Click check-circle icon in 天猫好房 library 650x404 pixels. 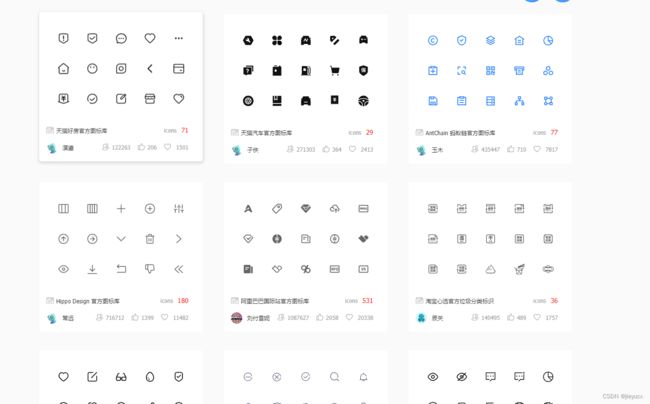pos(92,99)
